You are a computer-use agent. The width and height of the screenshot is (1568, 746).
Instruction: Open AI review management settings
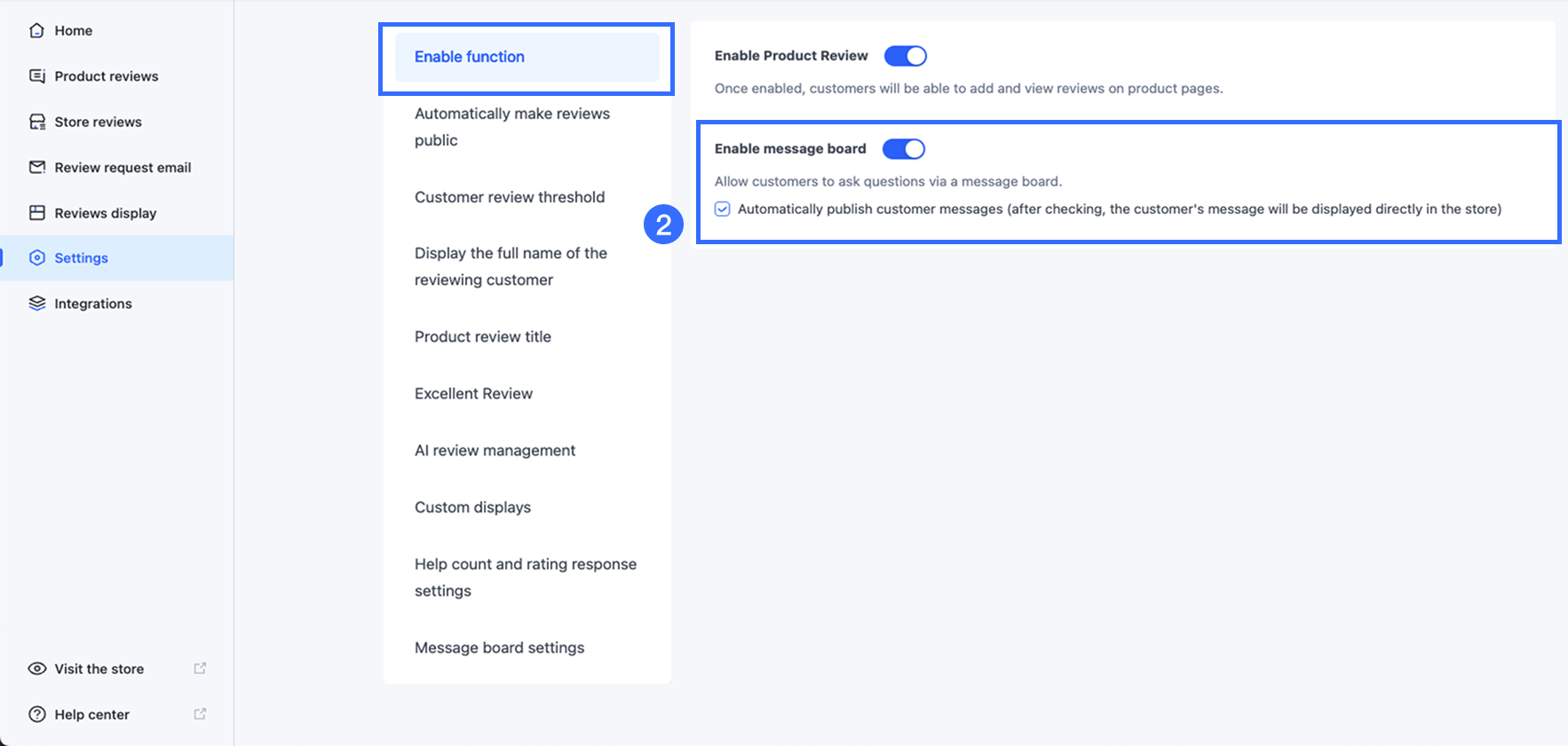(x=495, y=450)
